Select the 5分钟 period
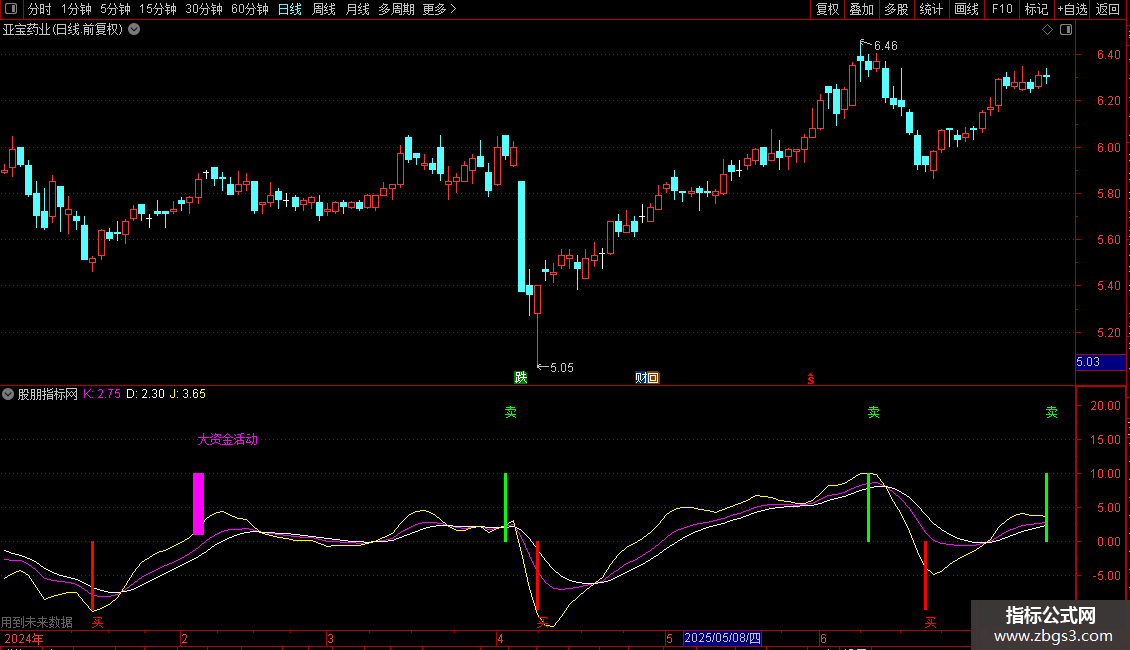The width and height of the screenshot is (1130, 650). point(115,9)
